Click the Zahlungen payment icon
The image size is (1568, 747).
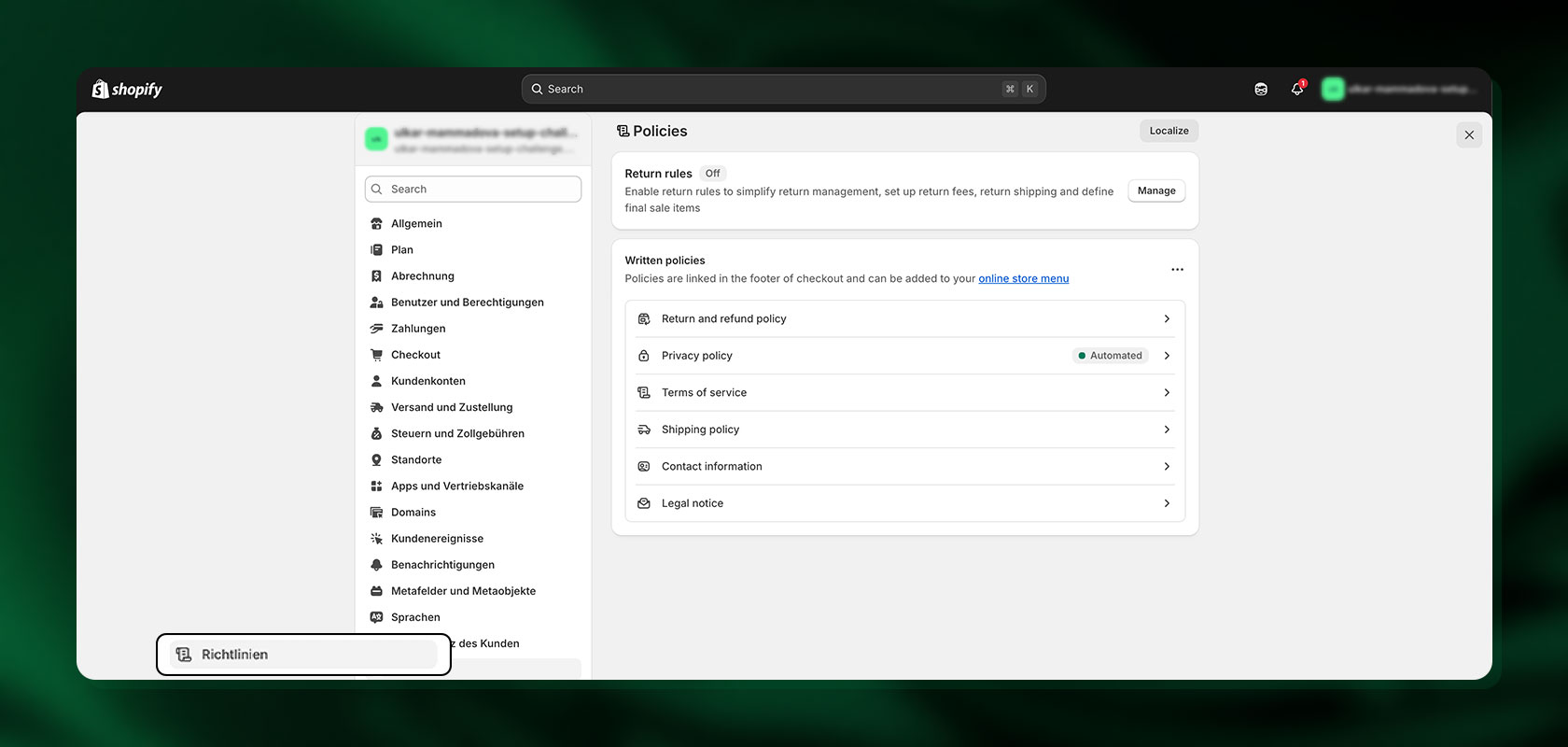(376, 328)
